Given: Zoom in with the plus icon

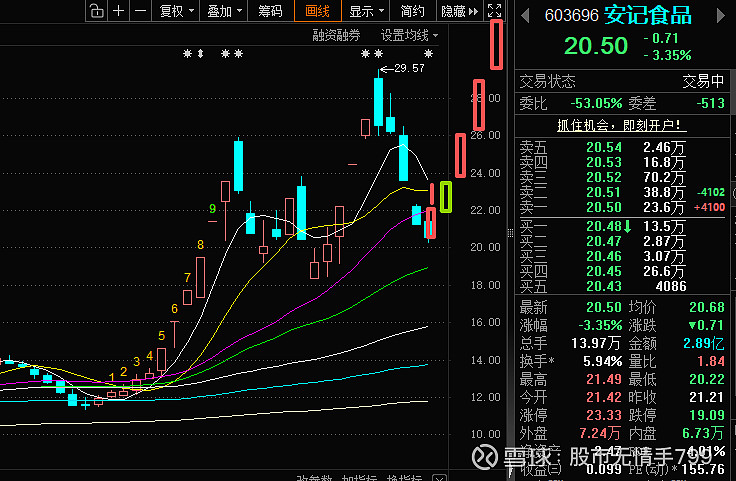Looking at the screenshot, I should coord(119,10).
